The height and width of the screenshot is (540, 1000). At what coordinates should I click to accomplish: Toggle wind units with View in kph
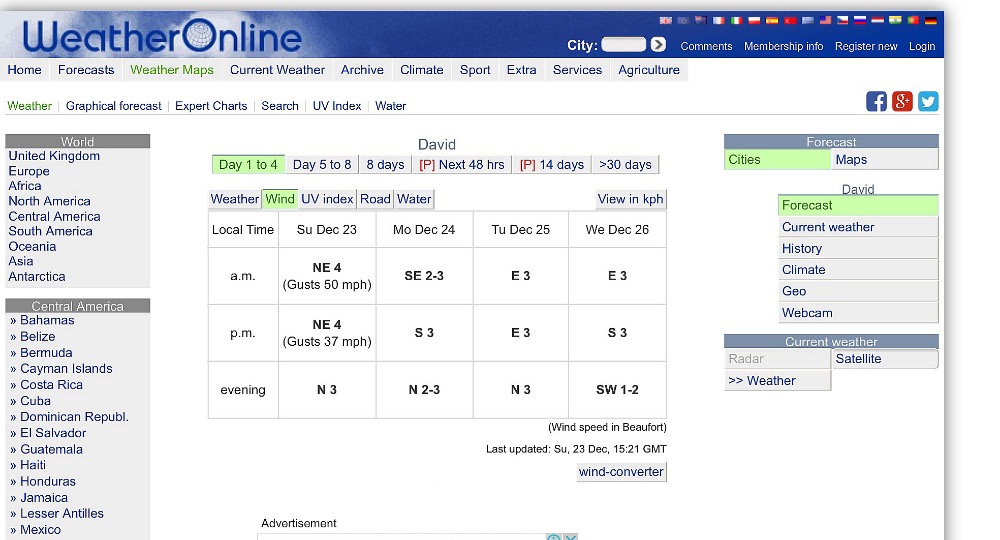tap(630, 199)
